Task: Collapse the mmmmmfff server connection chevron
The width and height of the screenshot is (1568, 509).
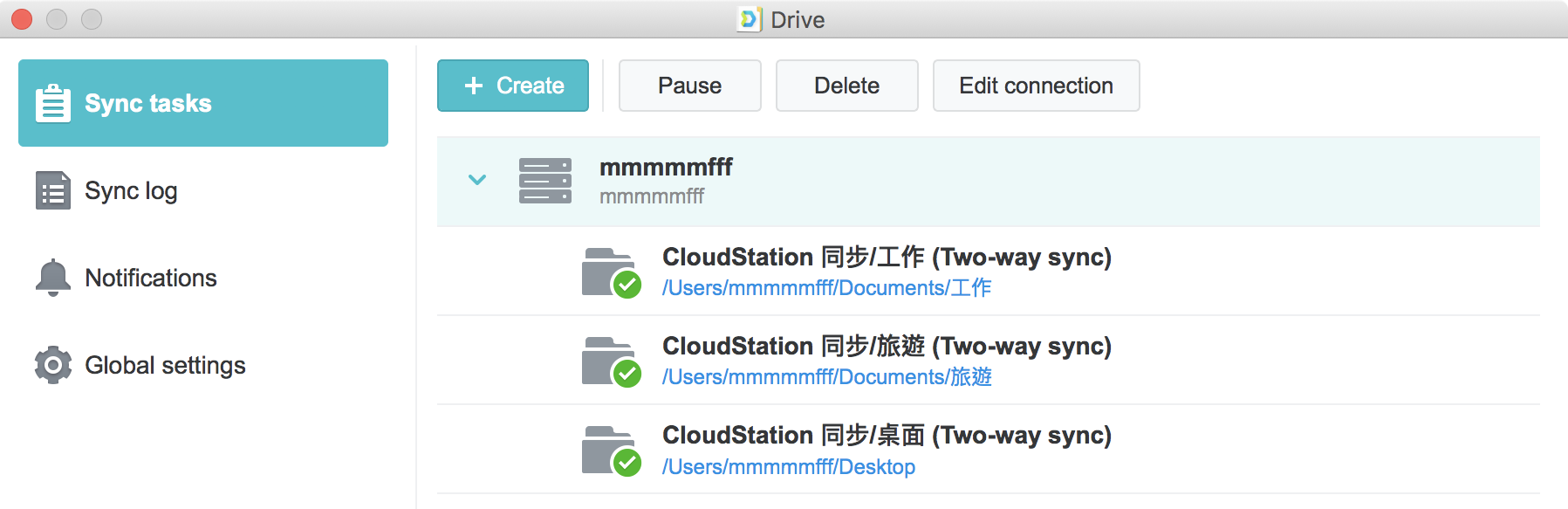Action: tap(477, 180)
